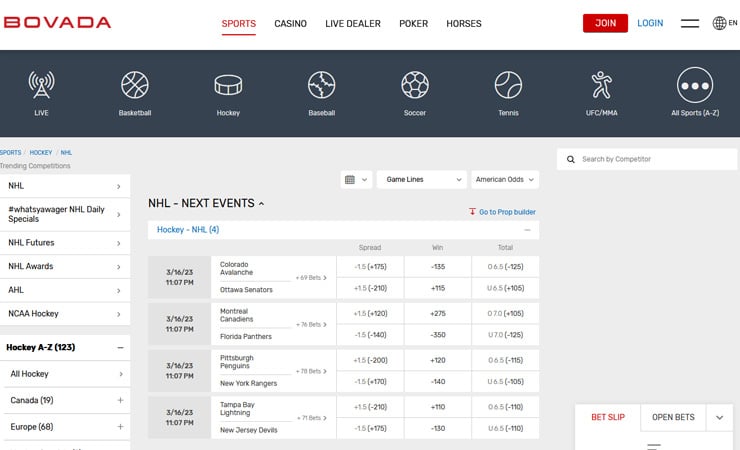
Task: Open NCAA Hockey in sidebar
Action: pyautogui.click(x=65, y=314)
